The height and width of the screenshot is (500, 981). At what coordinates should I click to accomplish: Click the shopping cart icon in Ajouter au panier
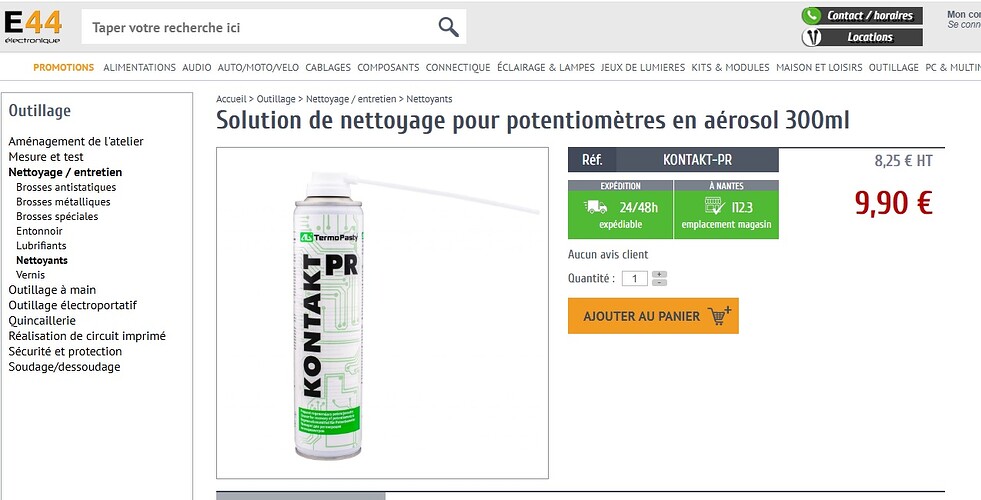(x=719, y=315)
